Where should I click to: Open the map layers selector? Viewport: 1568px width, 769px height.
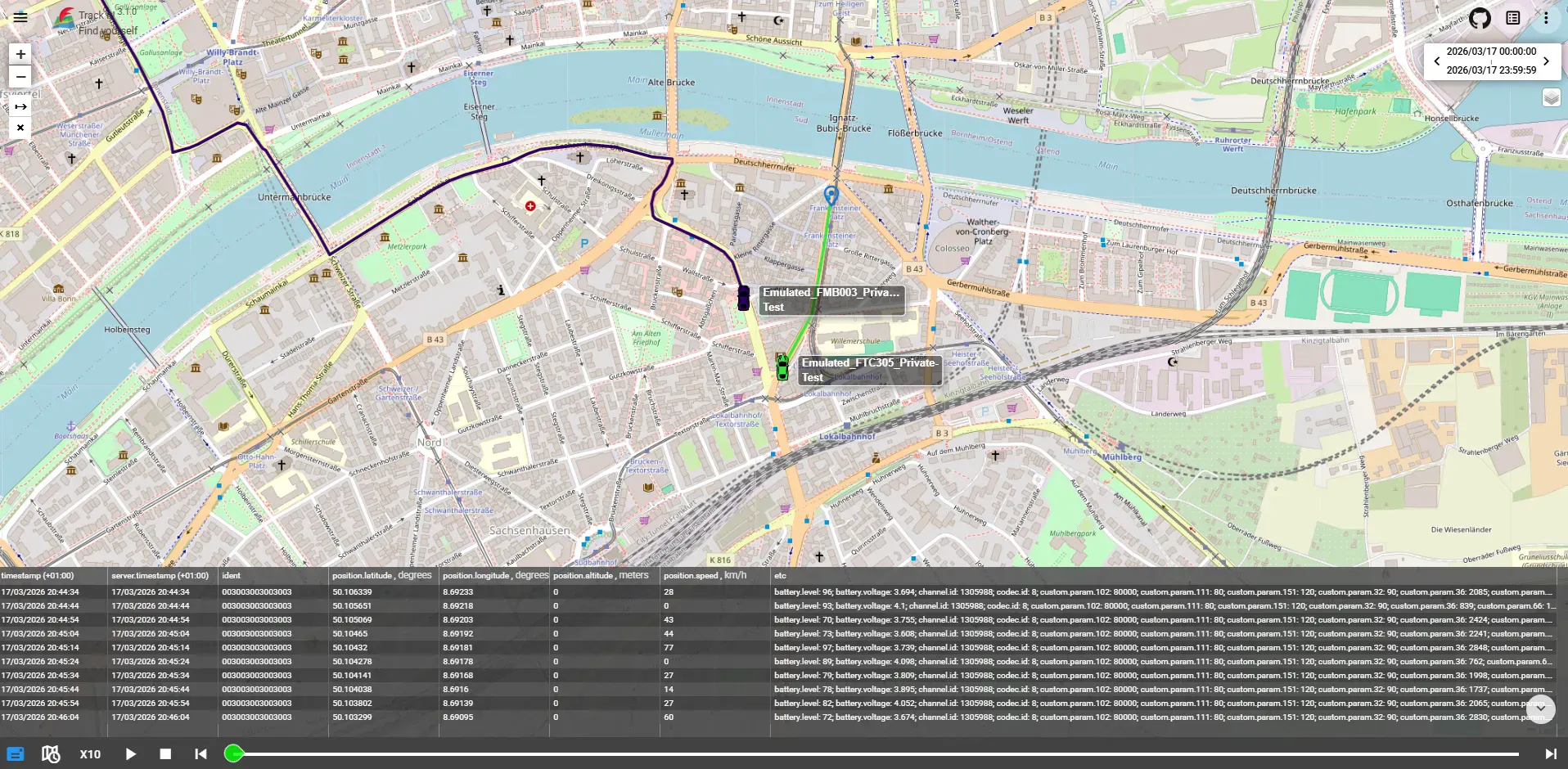(1551, 98)
